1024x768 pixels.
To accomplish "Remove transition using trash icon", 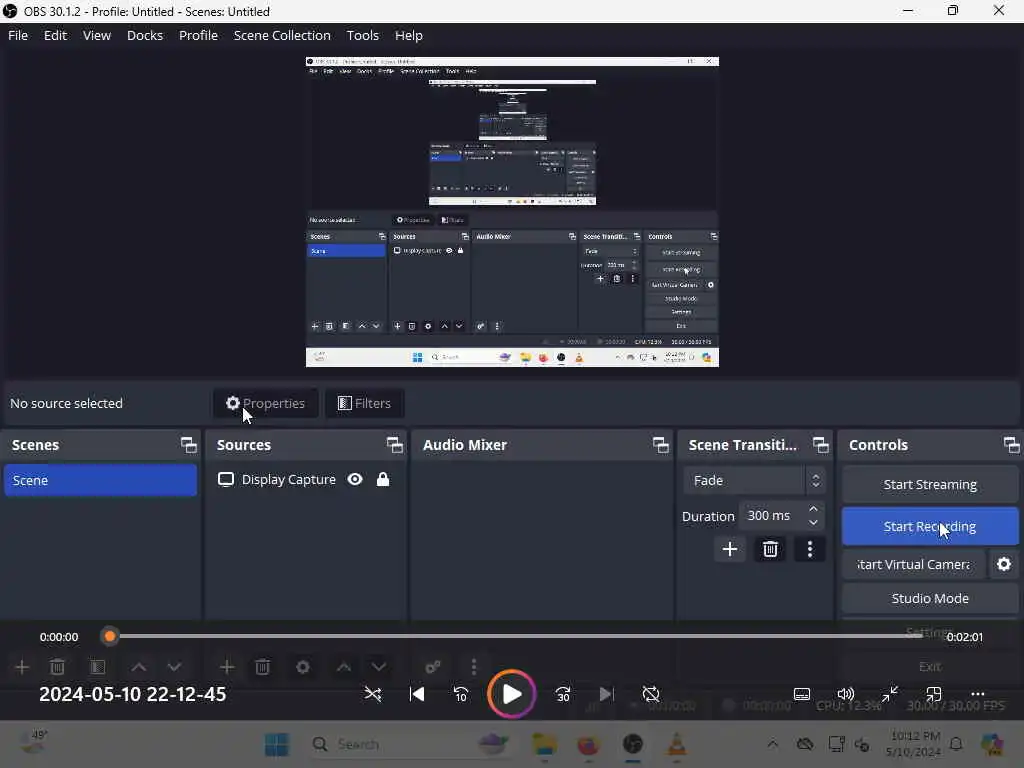I will click(770, 549).
